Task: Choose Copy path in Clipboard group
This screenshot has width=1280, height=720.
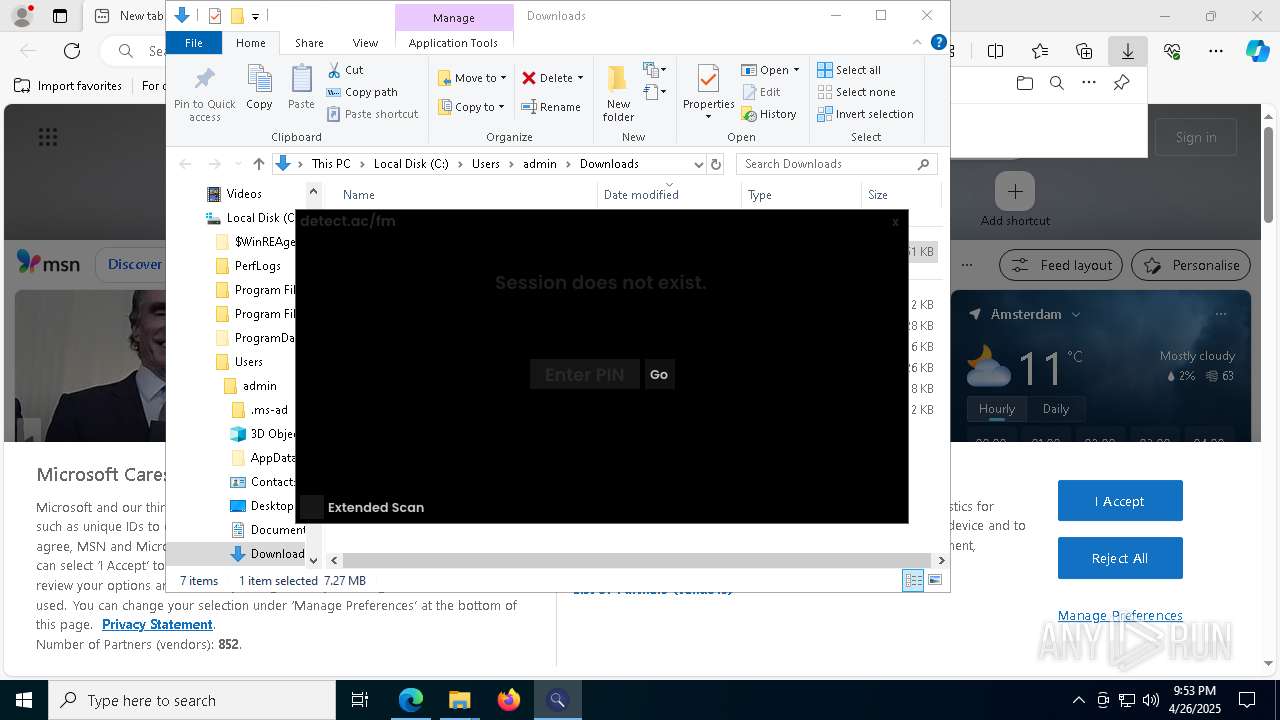Action: (362, 92)
